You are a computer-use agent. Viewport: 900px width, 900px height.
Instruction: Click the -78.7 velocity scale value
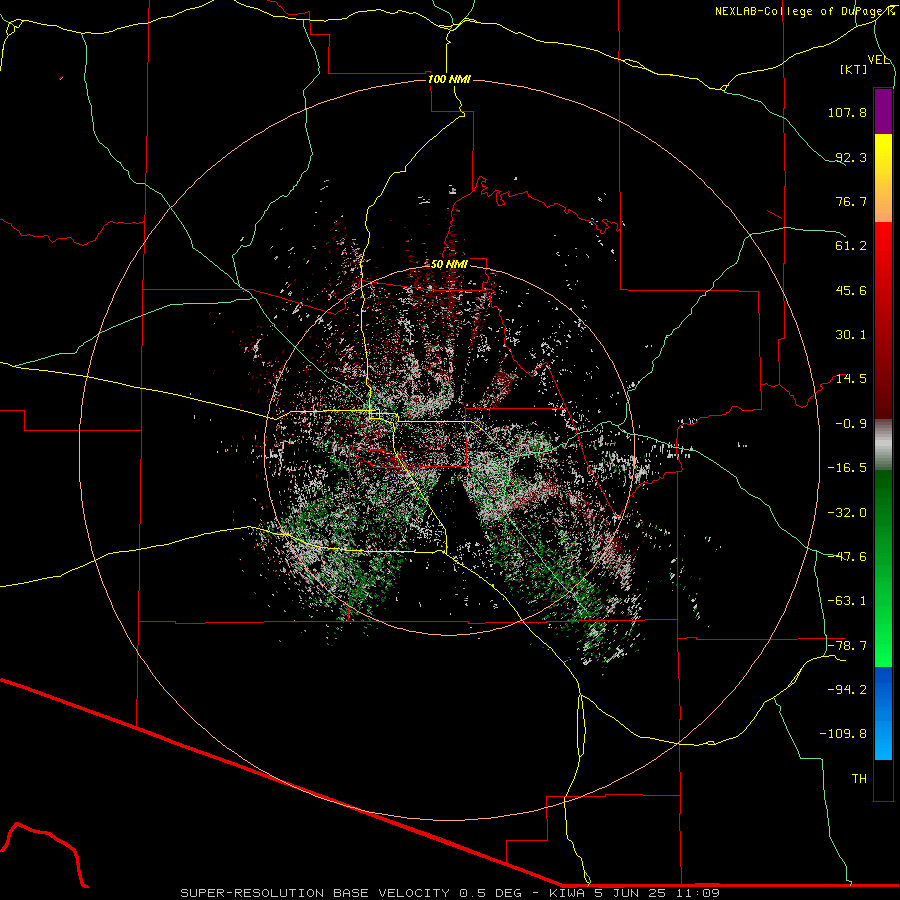pyautogui.click(x=847, y=646)
